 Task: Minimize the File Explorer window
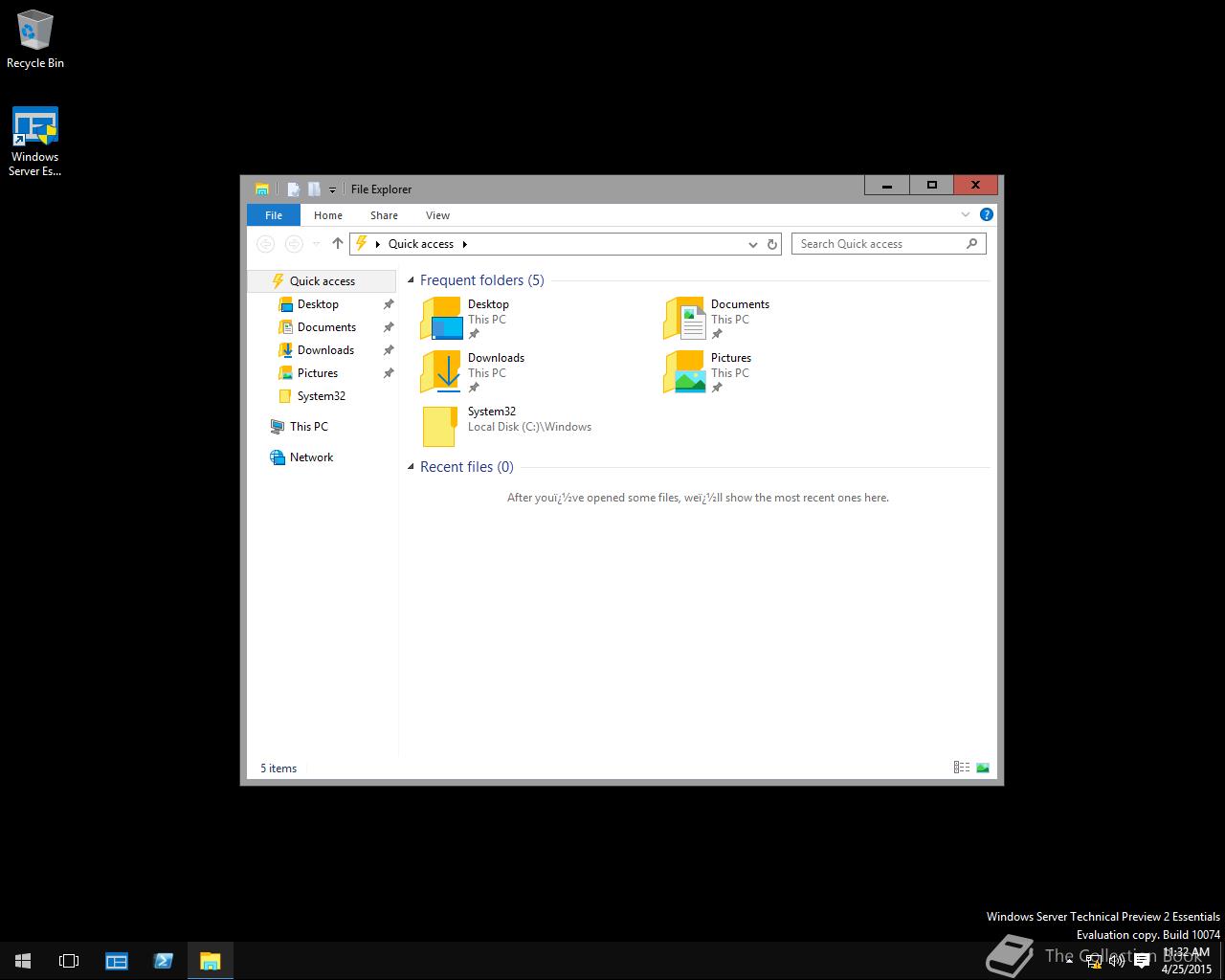pyautogui.click(x=887, y=186)
